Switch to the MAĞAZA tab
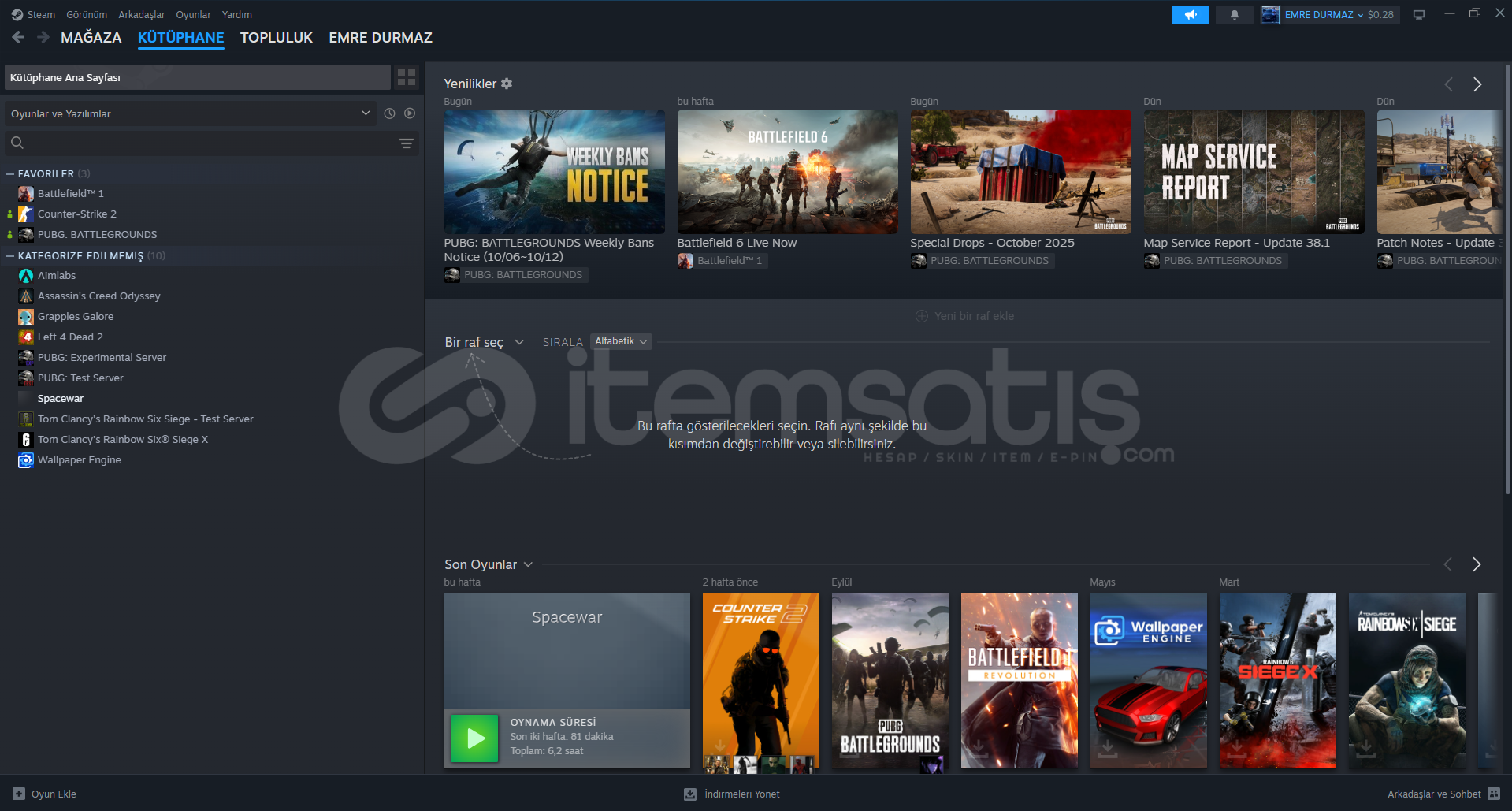Screen dimensions: 1512x811 (x=91, y=38)
